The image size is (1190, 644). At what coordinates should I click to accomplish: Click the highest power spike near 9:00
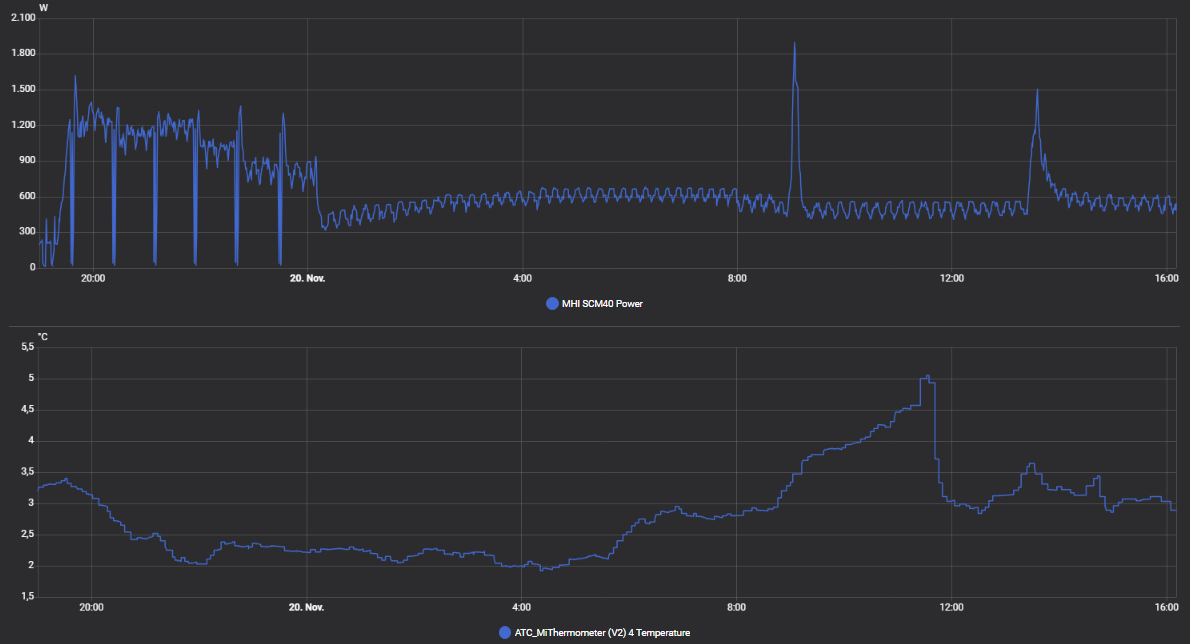(794, 44)
